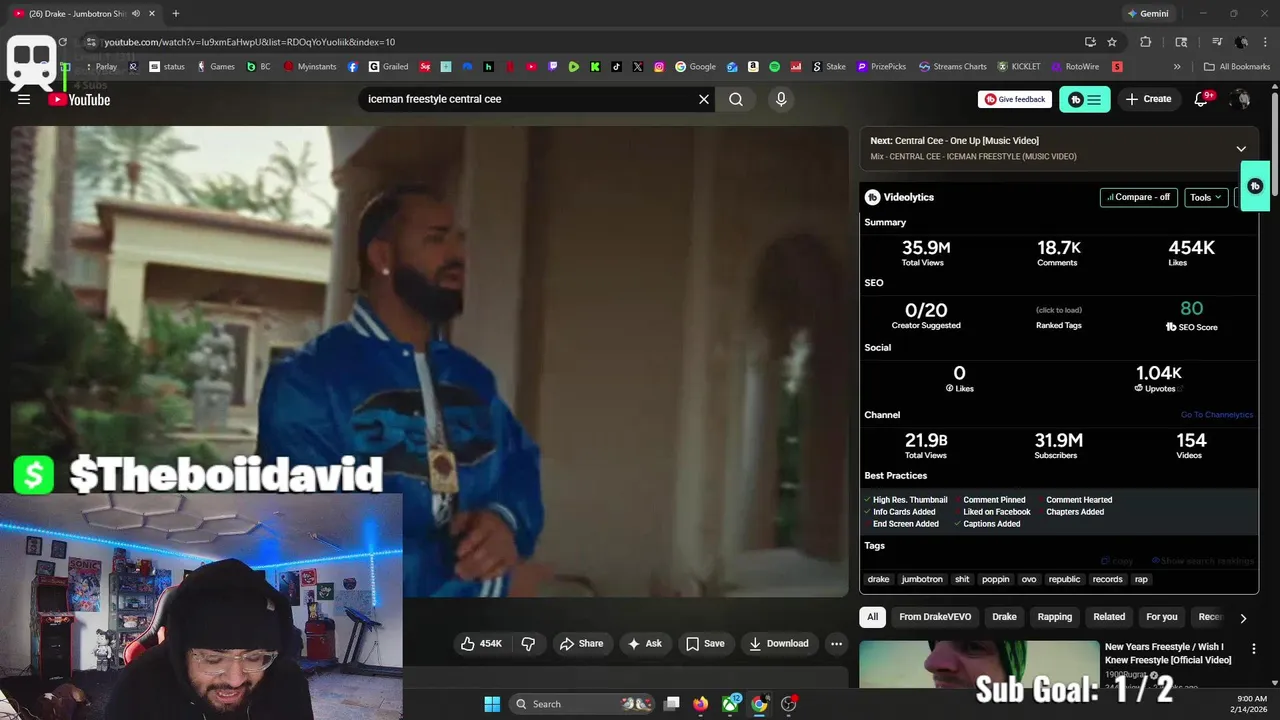Open the Give feedback button
The height and width of the screenshot is (720, 1280).
click(x=1015, y=99)
